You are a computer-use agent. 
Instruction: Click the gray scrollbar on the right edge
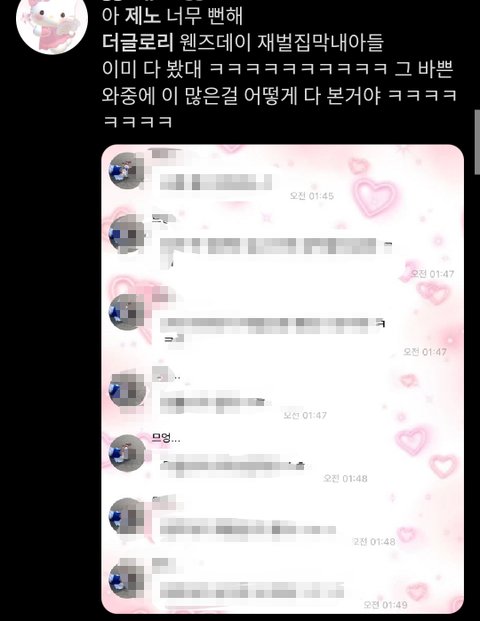477,142
